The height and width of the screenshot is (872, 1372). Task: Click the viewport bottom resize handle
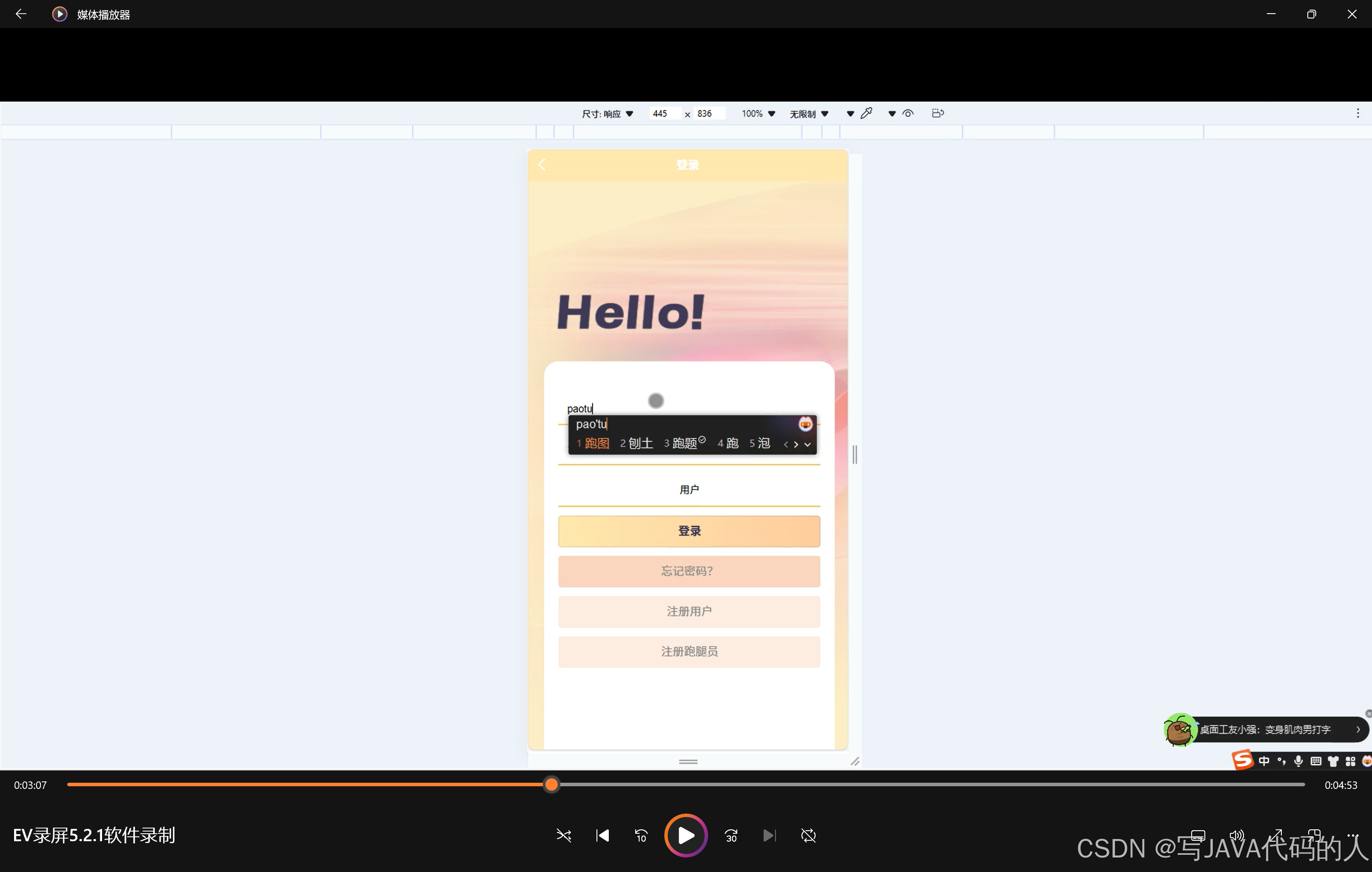pyautogui.click(x=688, y=761)
